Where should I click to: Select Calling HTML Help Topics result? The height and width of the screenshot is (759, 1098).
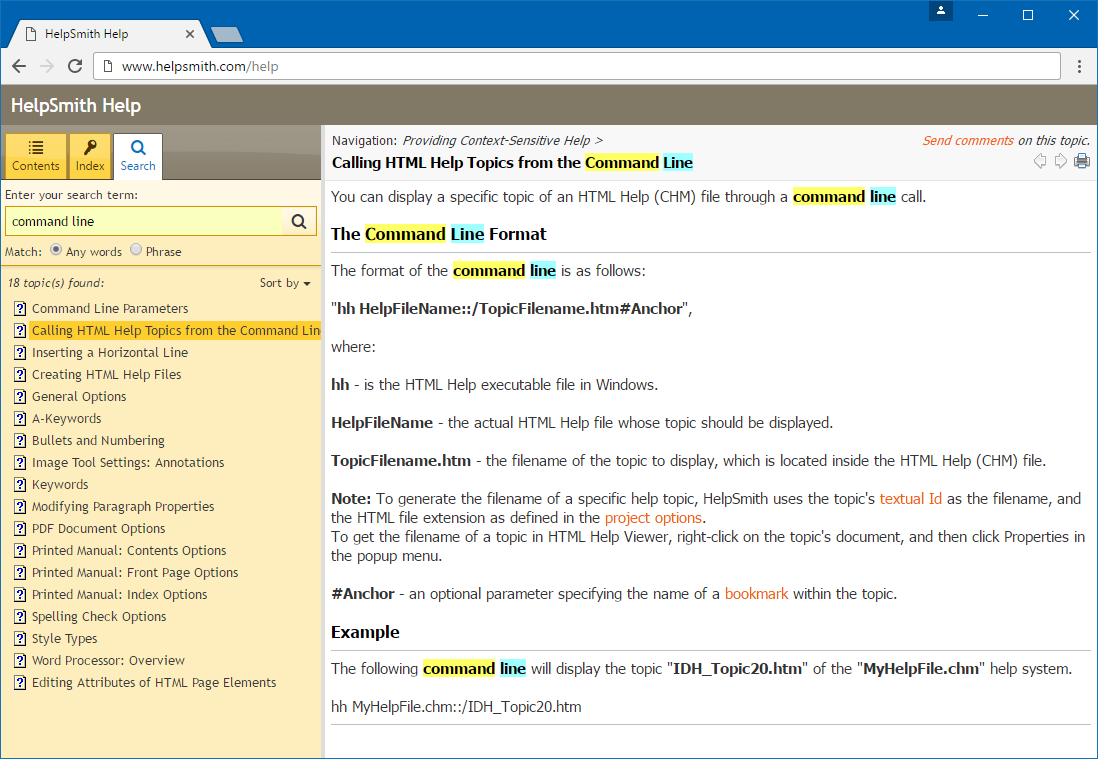pos(176,330)
